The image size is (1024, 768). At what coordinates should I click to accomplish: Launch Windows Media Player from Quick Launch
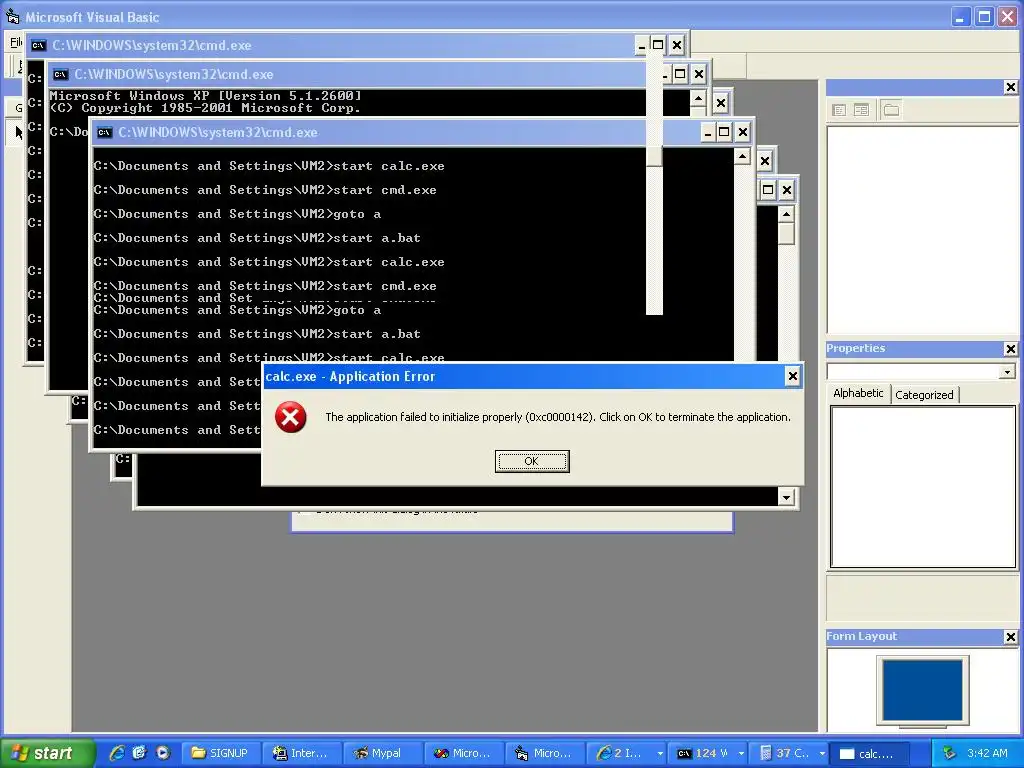coord(163,753)
